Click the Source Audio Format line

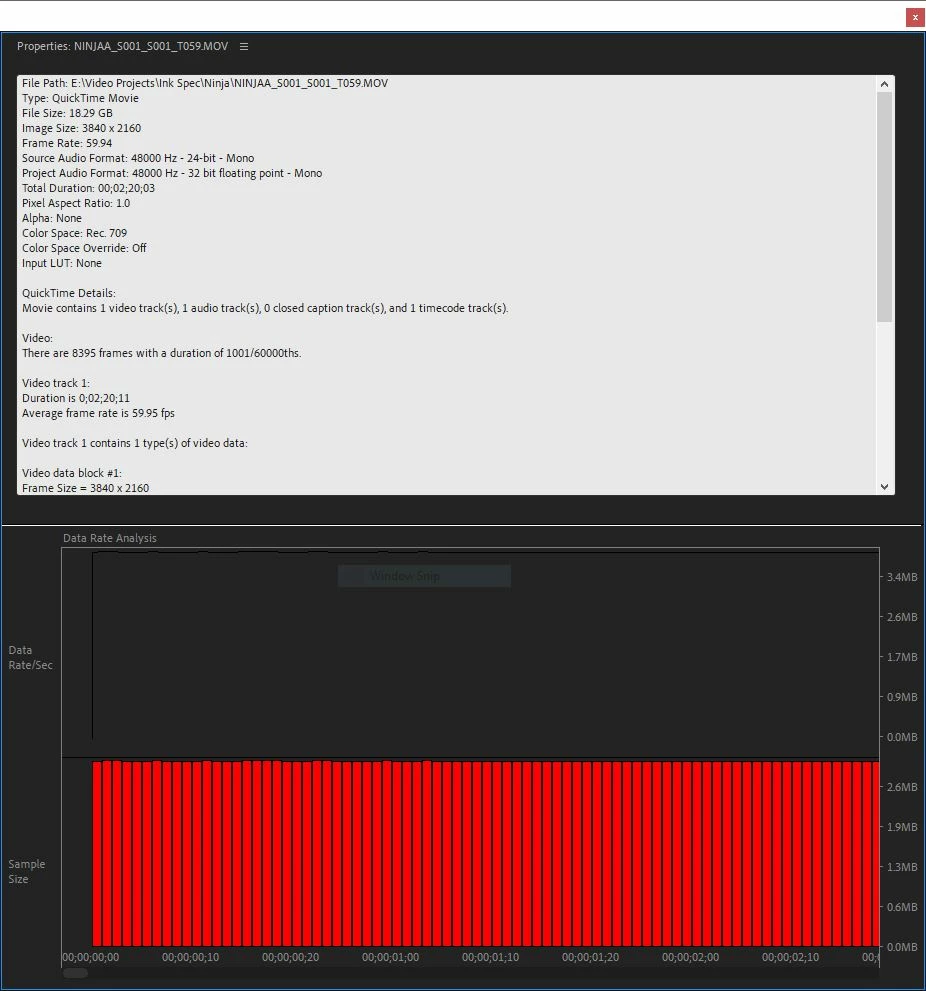click(138, 158)
